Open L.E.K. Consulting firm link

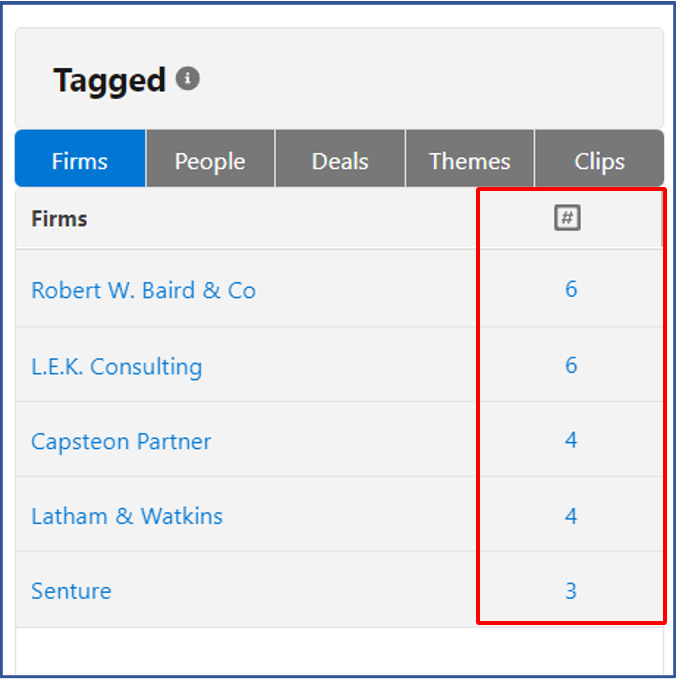tap(116, 367)
